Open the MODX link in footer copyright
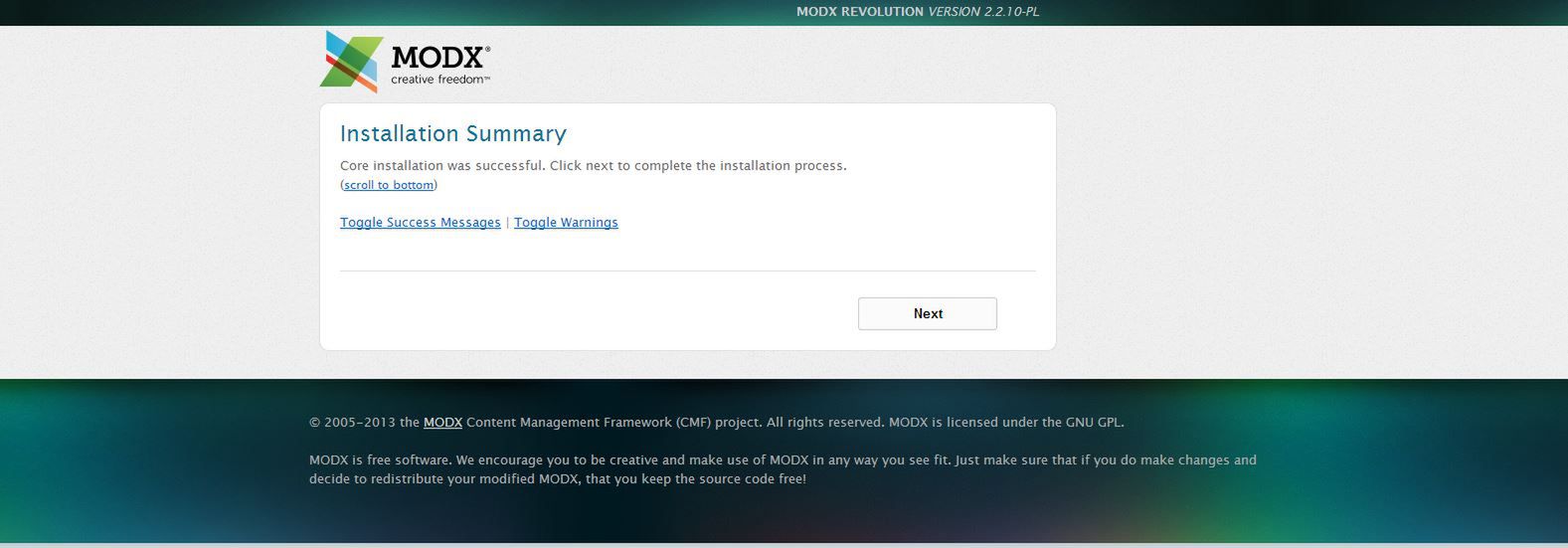The height and width of the screenshot is (548, 1568). coord(442,422)
